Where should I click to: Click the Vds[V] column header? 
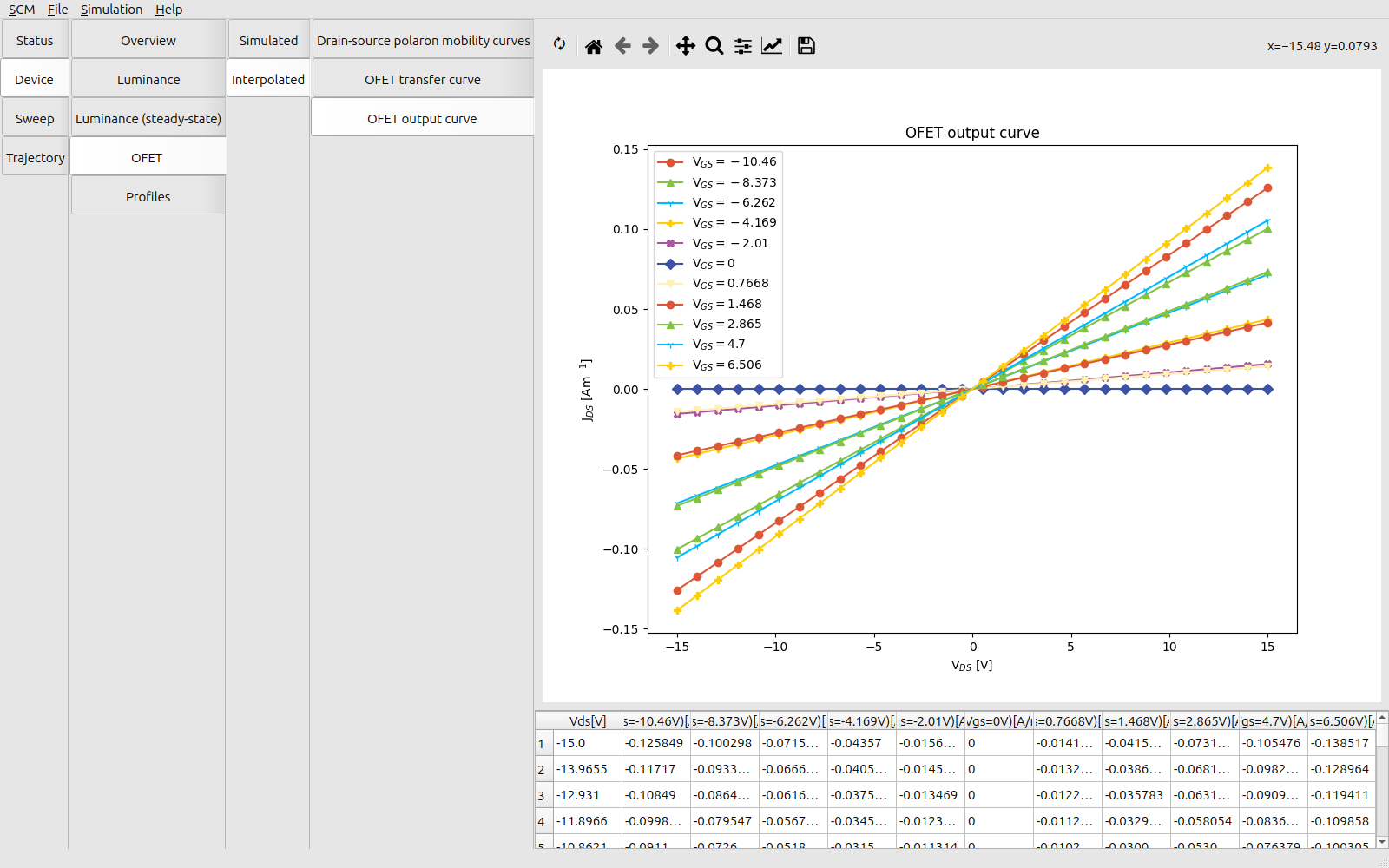[x=587, y=721]
